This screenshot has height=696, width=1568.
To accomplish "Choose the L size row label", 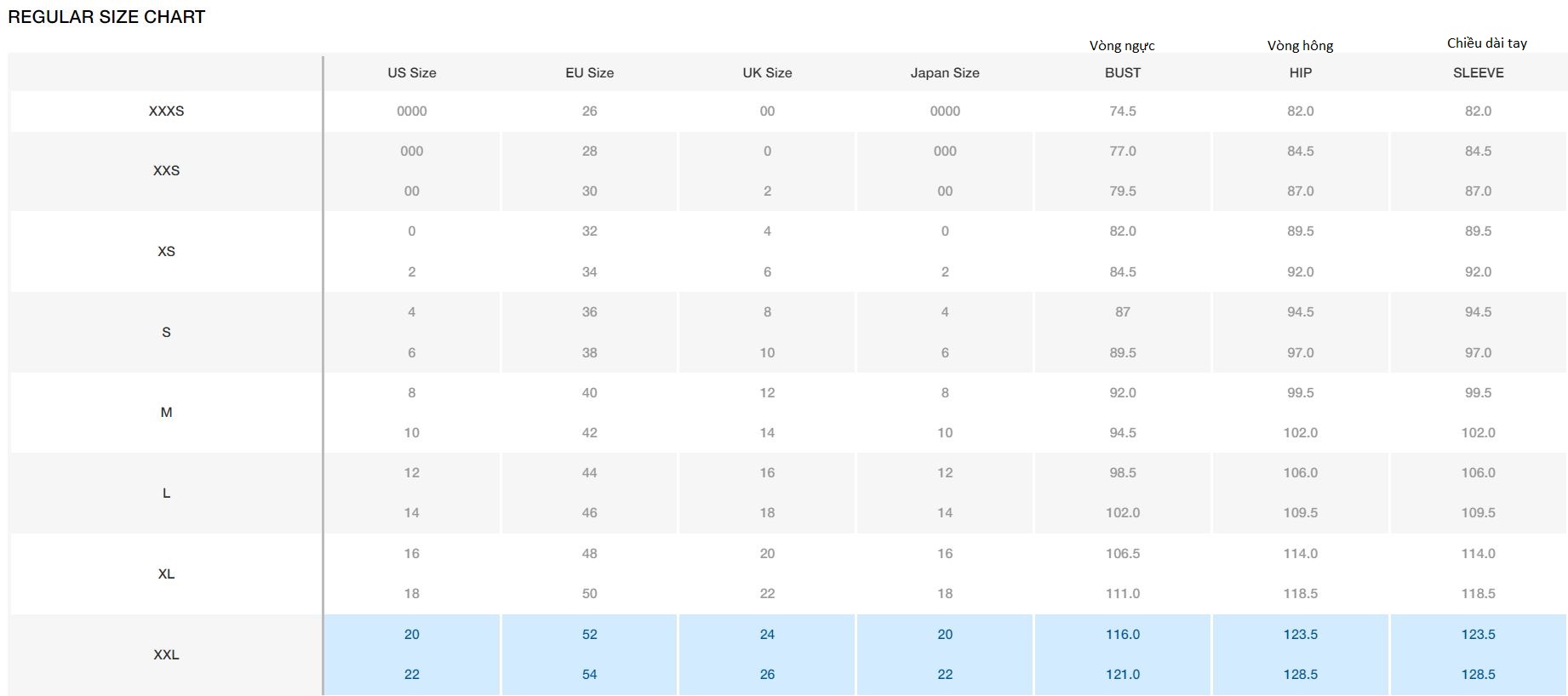I will click(x=166, y=493).
